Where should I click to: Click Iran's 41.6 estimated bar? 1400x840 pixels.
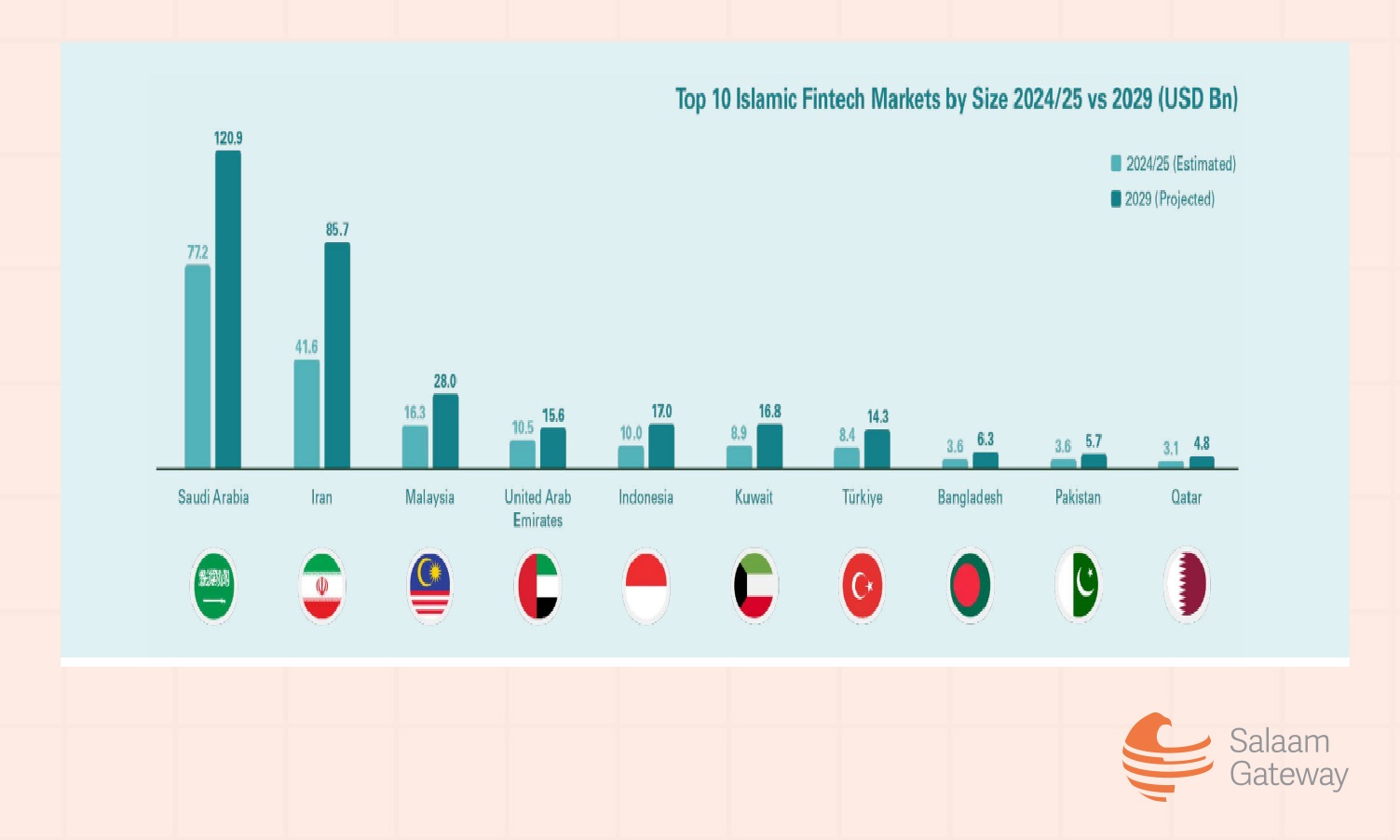(306, 413)
